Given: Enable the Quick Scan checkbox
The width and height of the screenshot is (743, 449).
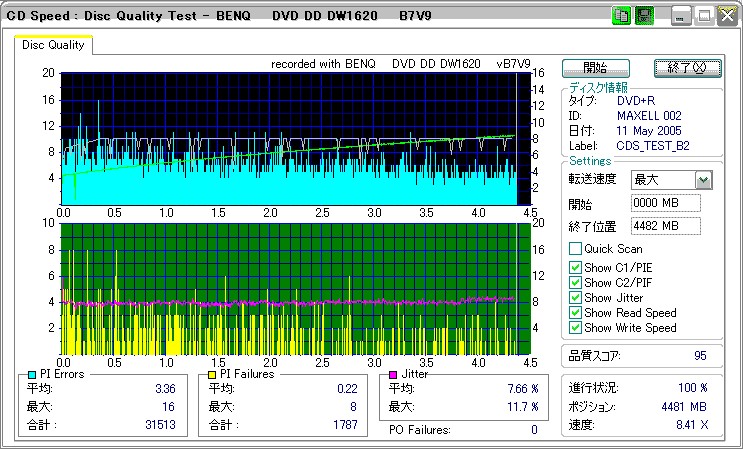Looking at the screenshot, I should [x=575, y=249].
